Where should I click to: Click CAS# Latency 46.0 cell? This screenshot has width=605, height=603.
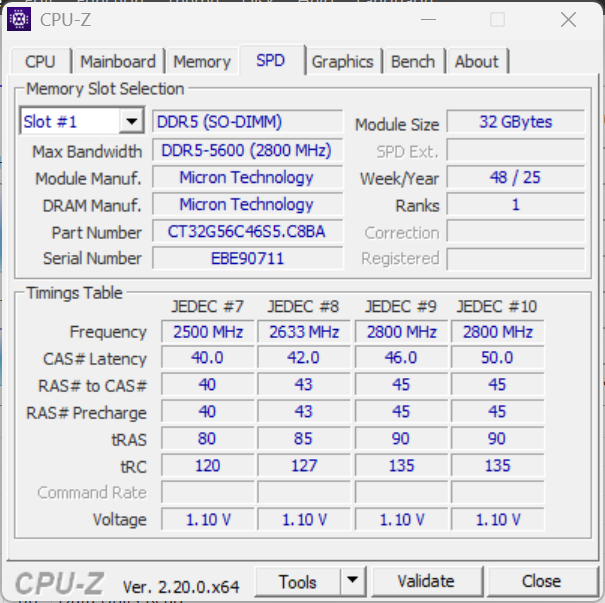coord(401,358)
